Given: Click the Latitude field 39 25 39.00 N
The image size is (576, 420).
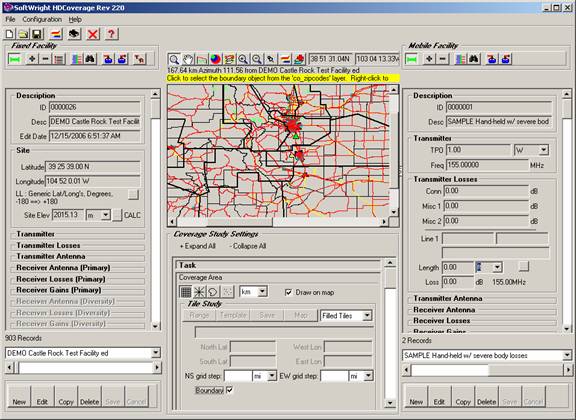Looking at the screenshot, I should tap(92, 167).
